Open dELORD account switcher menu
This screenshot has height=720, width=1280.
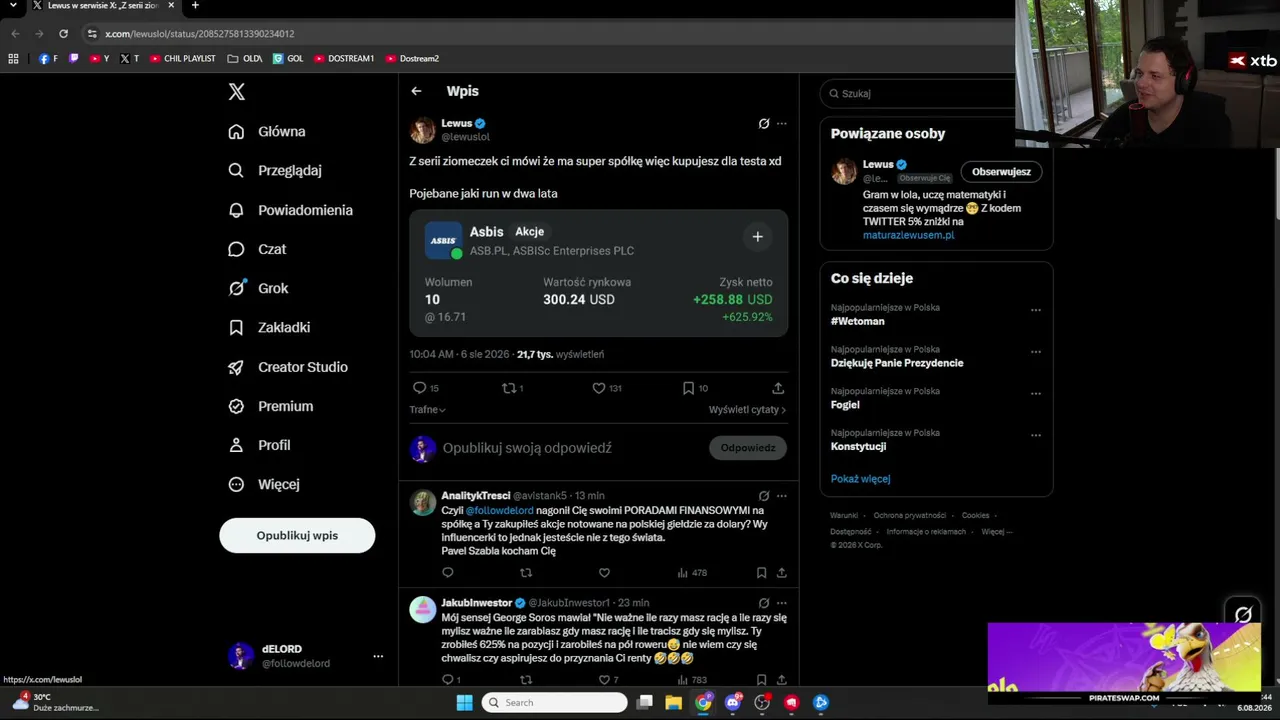[306, 656]
